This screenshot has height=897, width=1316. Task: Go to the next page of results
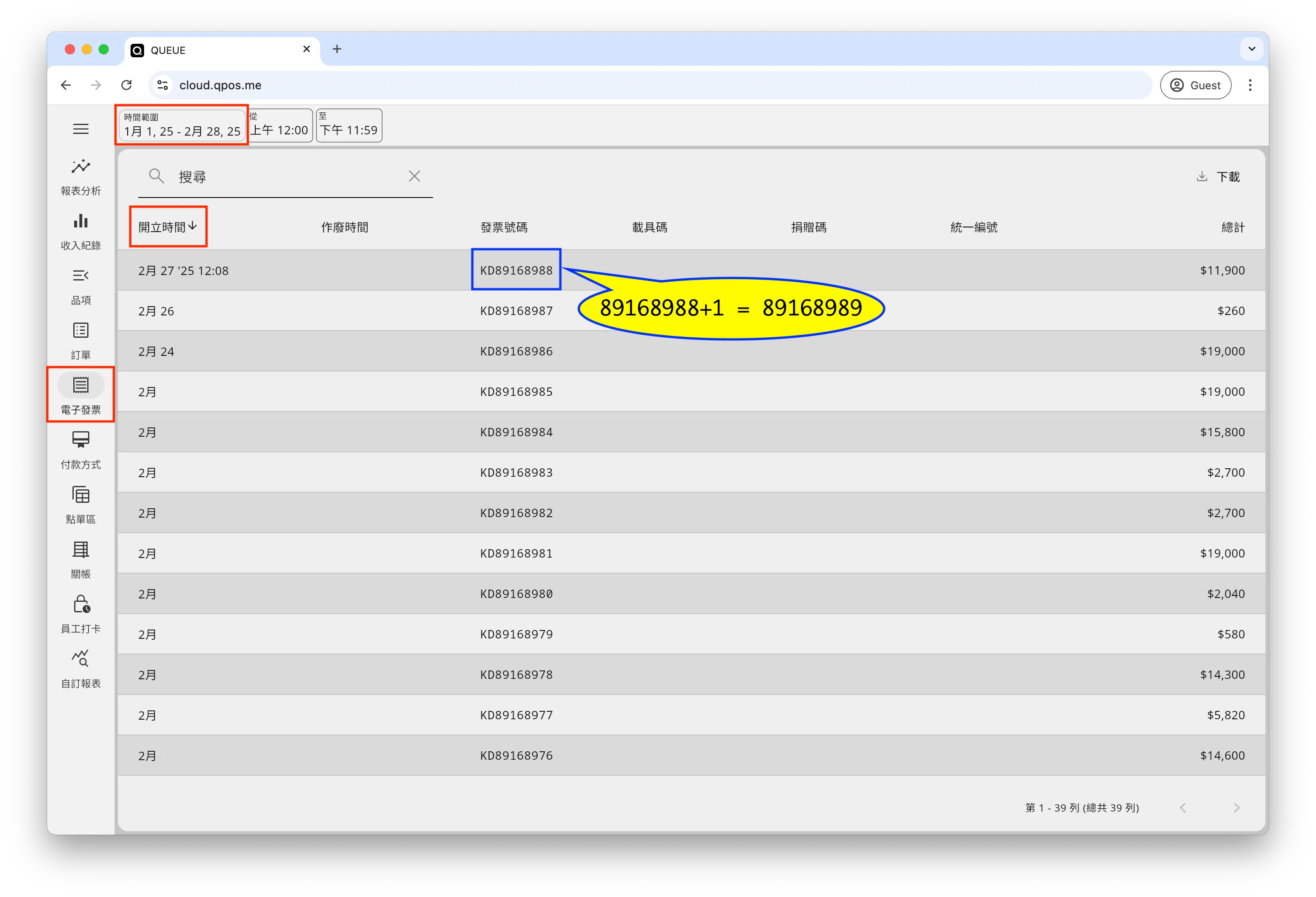(1237, 808)
